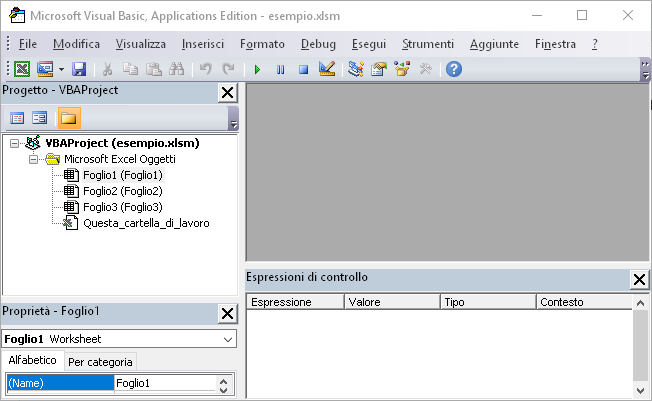Open the ? help menu
652x401 pixels.
click(595, 44)
